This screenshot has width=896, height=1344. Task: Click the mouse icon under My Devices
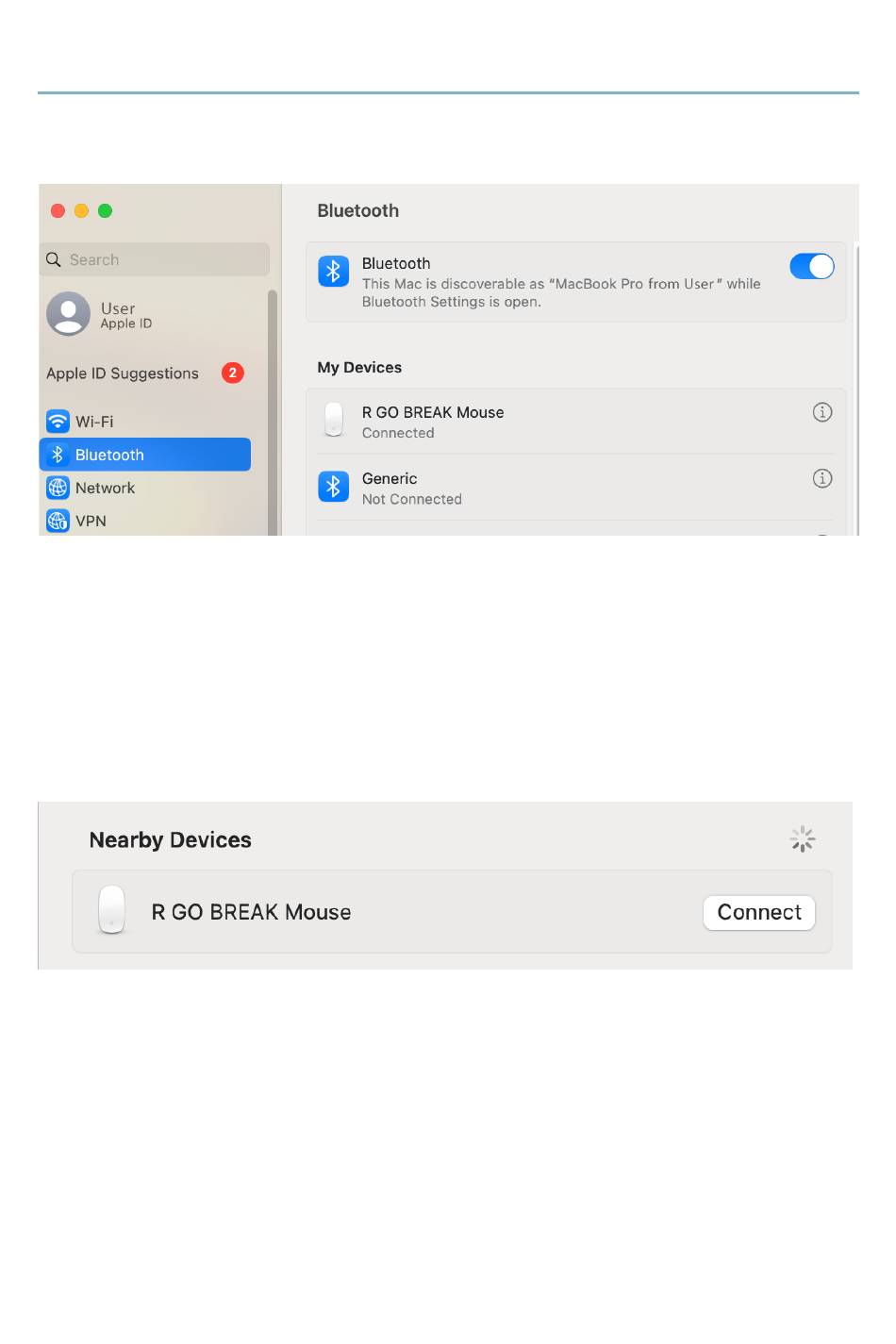(334, 420)
